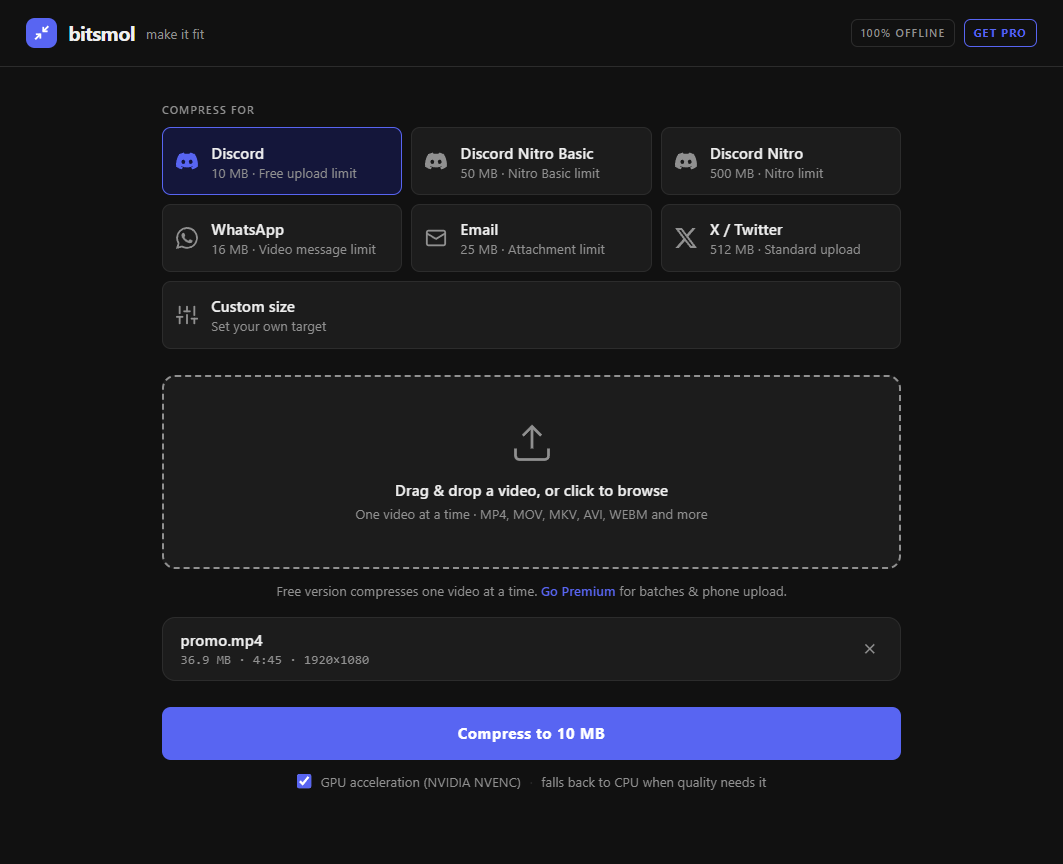This screenshot has width=1063, height=864.
Task: Open the Custom size target option
Action: coord(532,315)
